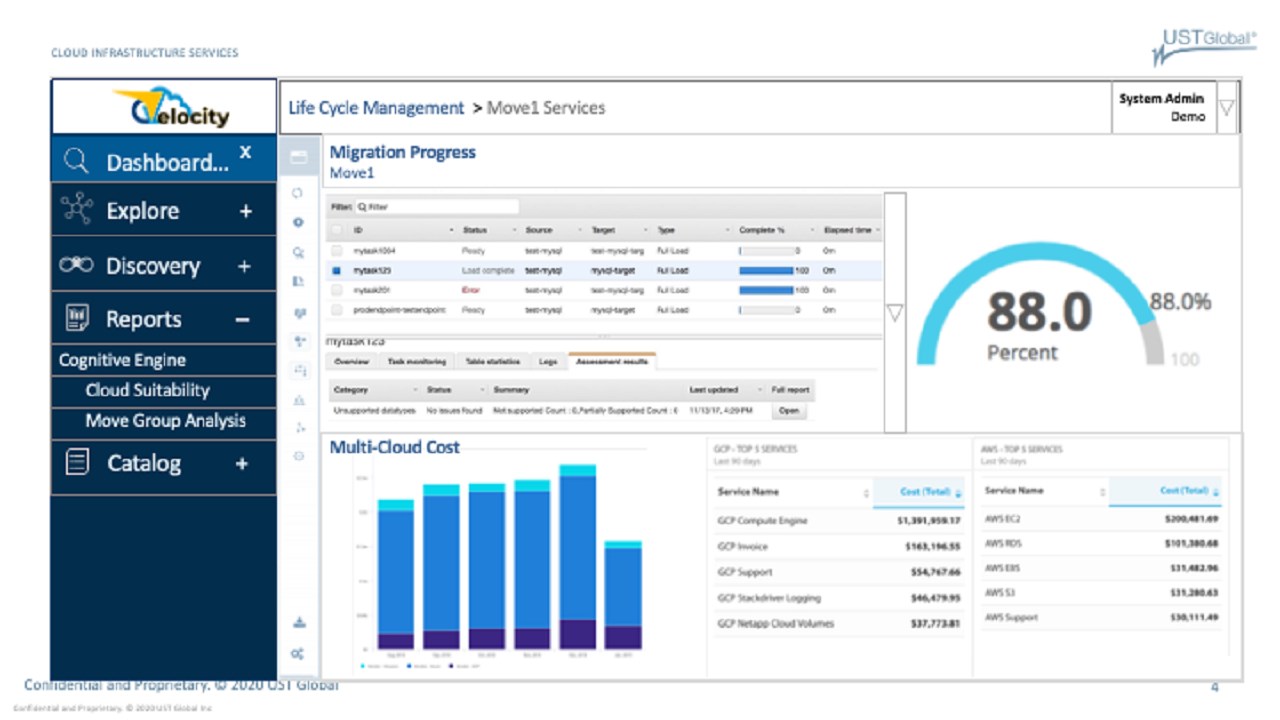Open the Dashboard magnifier icon
The image size is (1280, 720).
pyautogui.click(x=77, y=161)
